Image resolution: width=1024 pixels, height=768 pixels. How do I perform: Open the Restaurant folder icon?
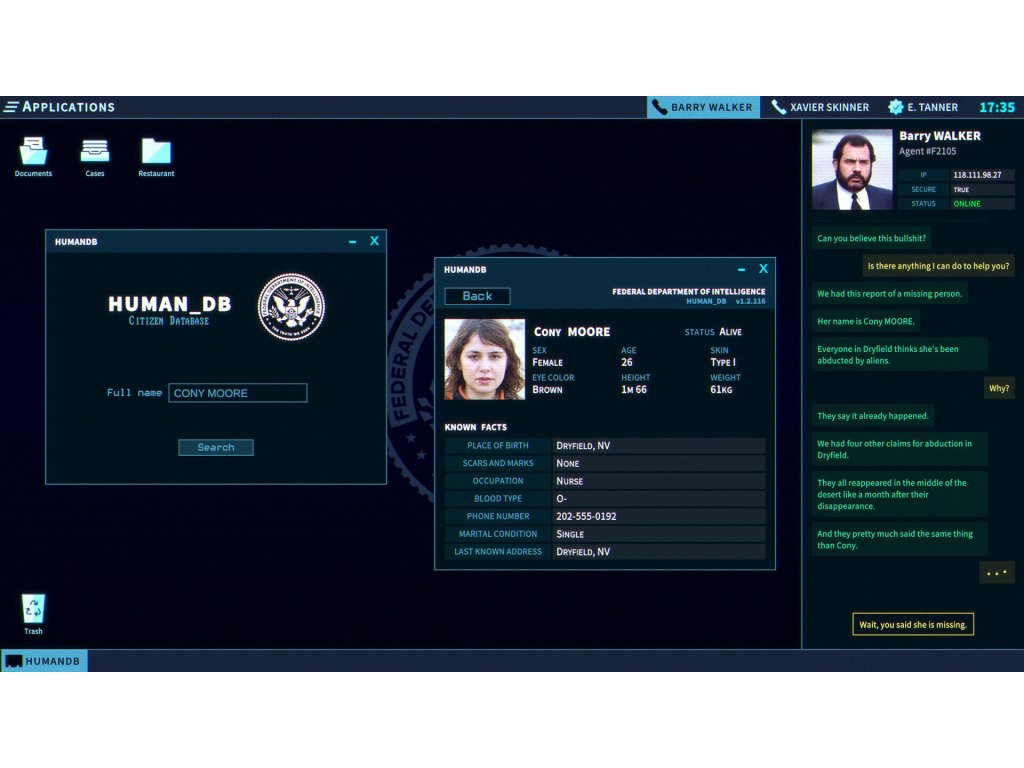tap(156, 152)
